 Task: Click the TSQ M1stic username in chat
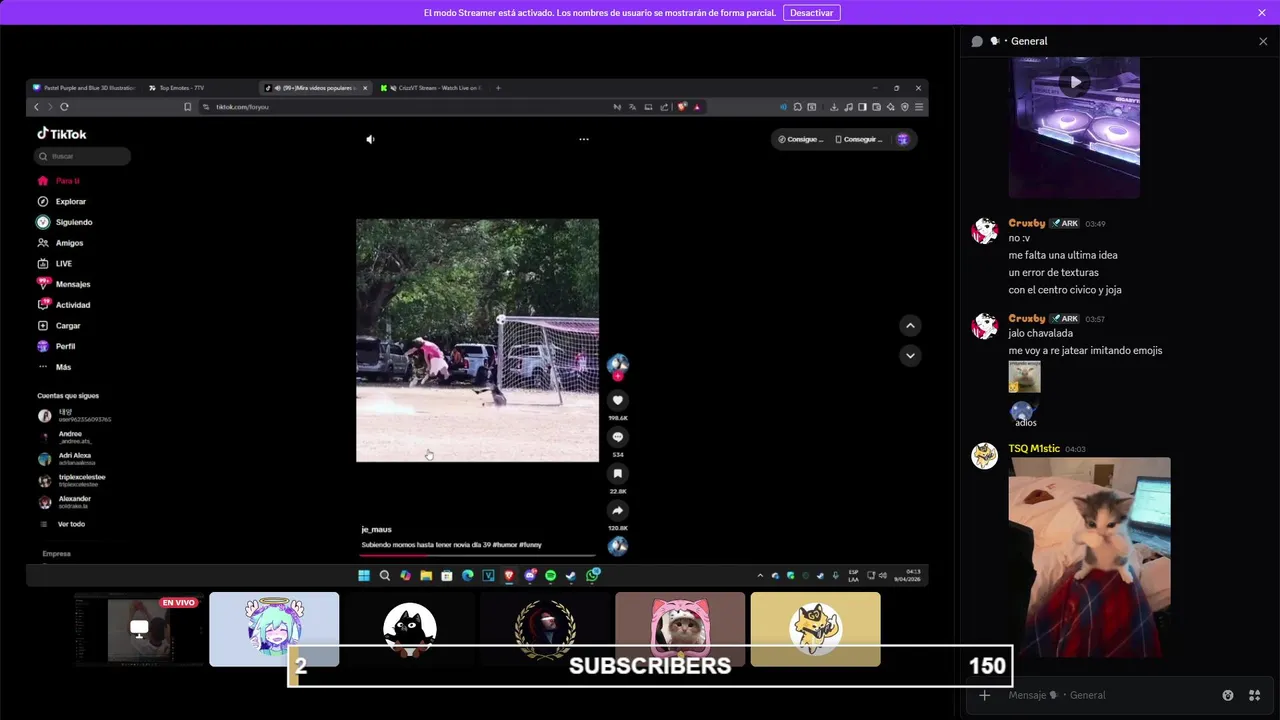1034,449
